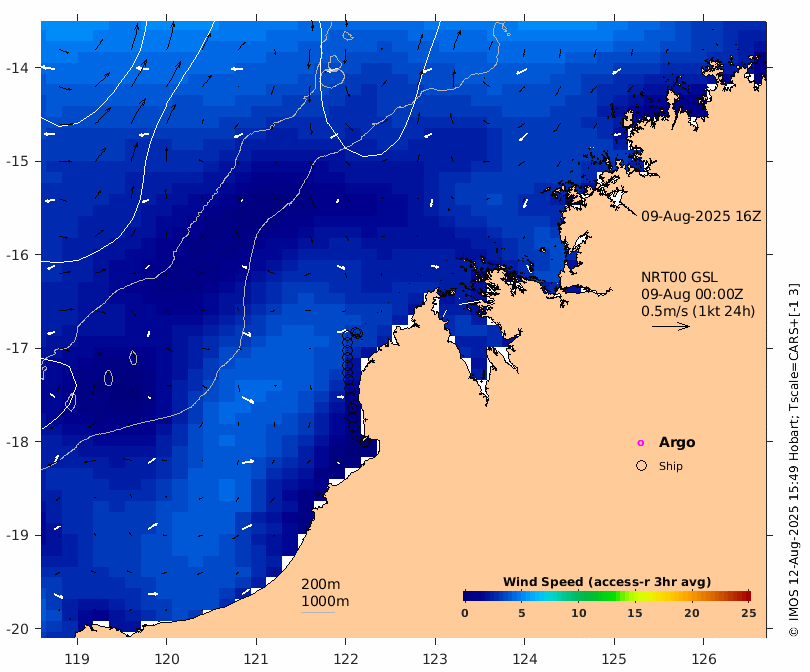Click the '0.5m/s (1kt 24h)' text
This screenshot has width=810, height=672.
coord(698,311)
